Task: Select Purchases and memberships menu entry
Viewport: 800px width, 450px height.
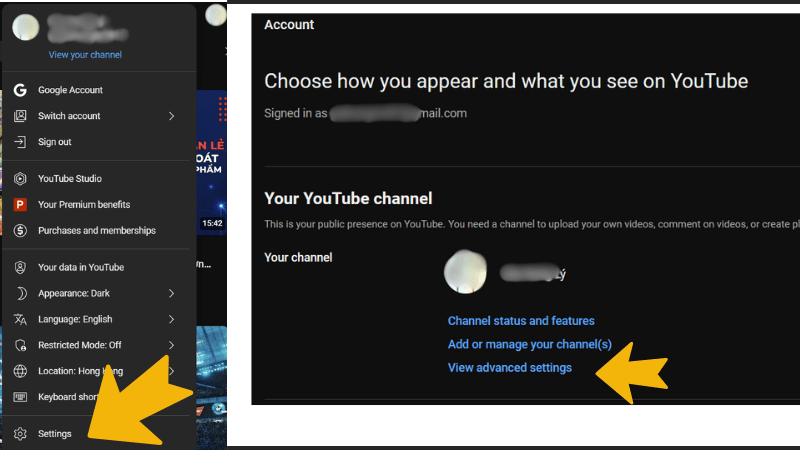Action: [99, 231]
